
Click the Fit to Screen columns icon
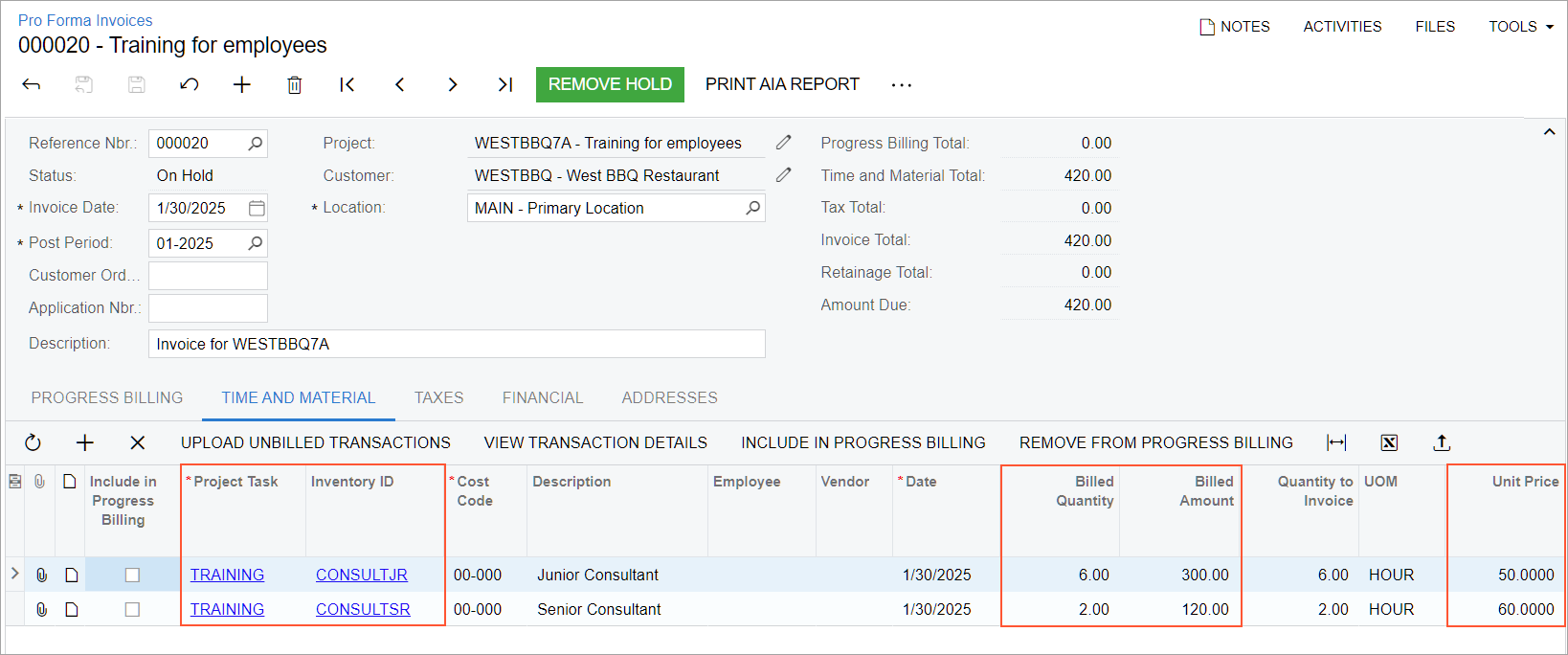click(1336, 442)
